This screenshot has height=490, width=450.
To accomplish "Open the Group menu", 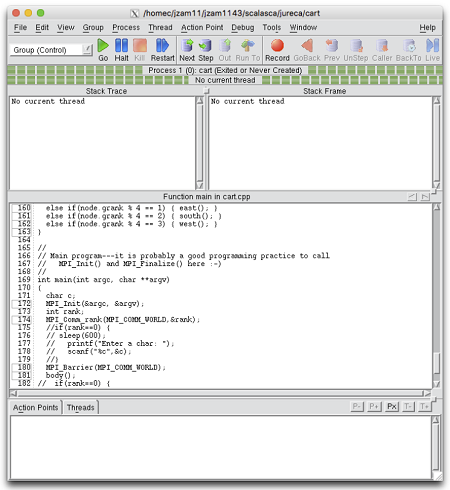I will click(x=93, y=27).
